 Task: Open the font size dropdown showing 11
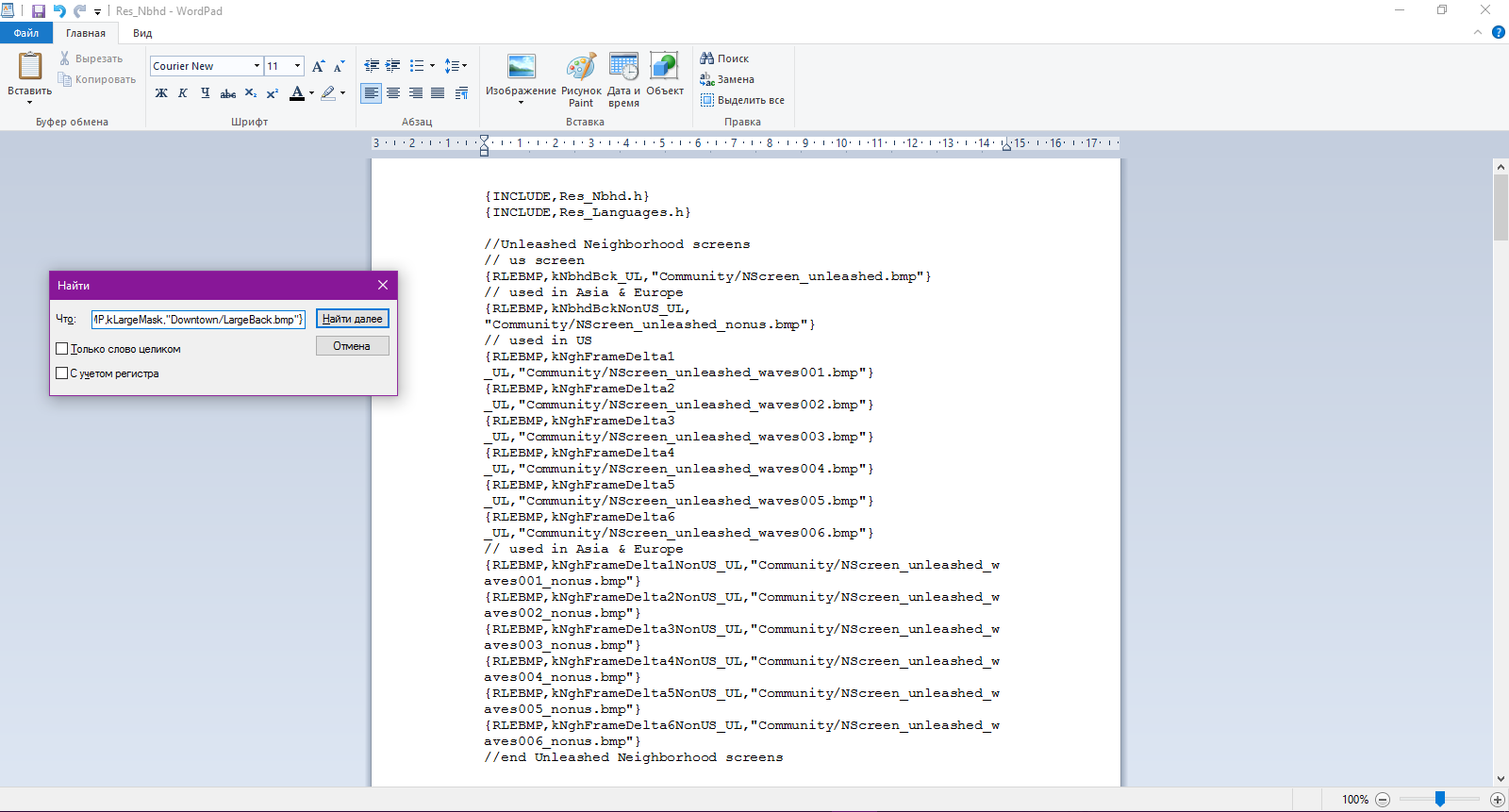[x=298, y=66]
